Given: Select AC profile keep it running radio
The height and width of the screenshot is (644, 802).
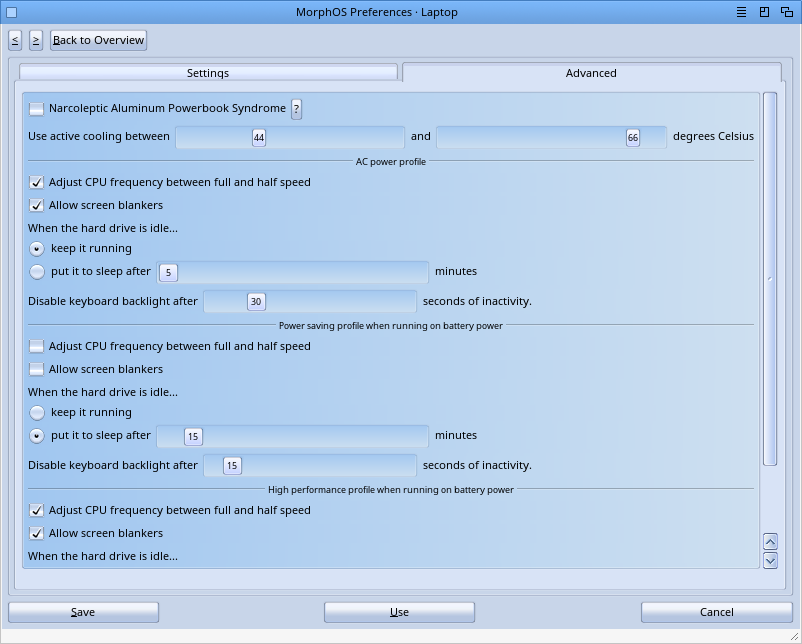Looking at the screenshot, I should (x=37, y=249).
